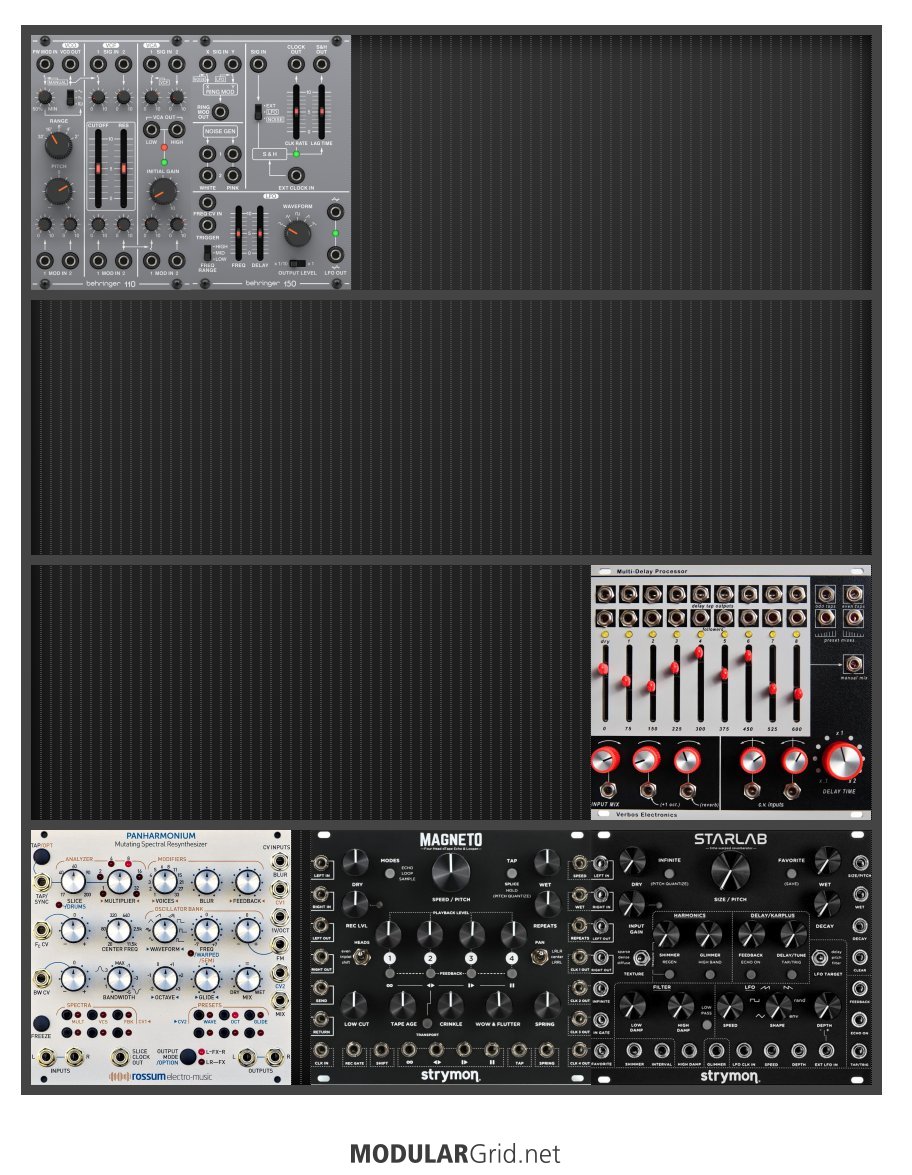Click the SIZE/PITCH CV jack on StarLab
912x1175 pixels.
860,863
